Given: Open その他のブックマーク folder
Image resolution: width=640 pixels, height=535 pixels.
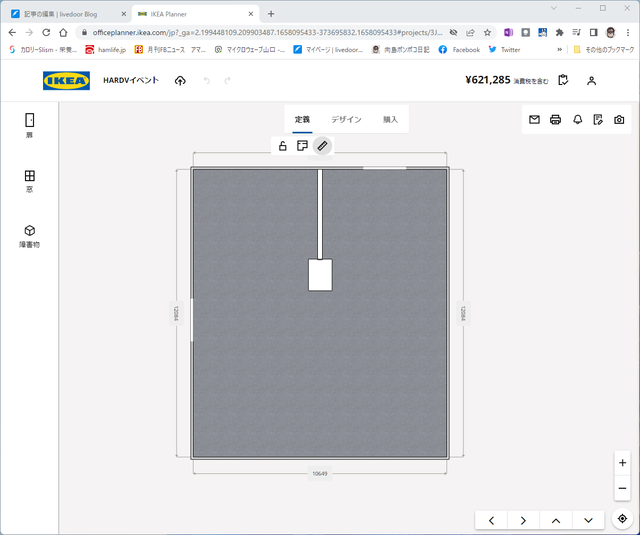Looking at the screenshot, I should tap(604, 49).
